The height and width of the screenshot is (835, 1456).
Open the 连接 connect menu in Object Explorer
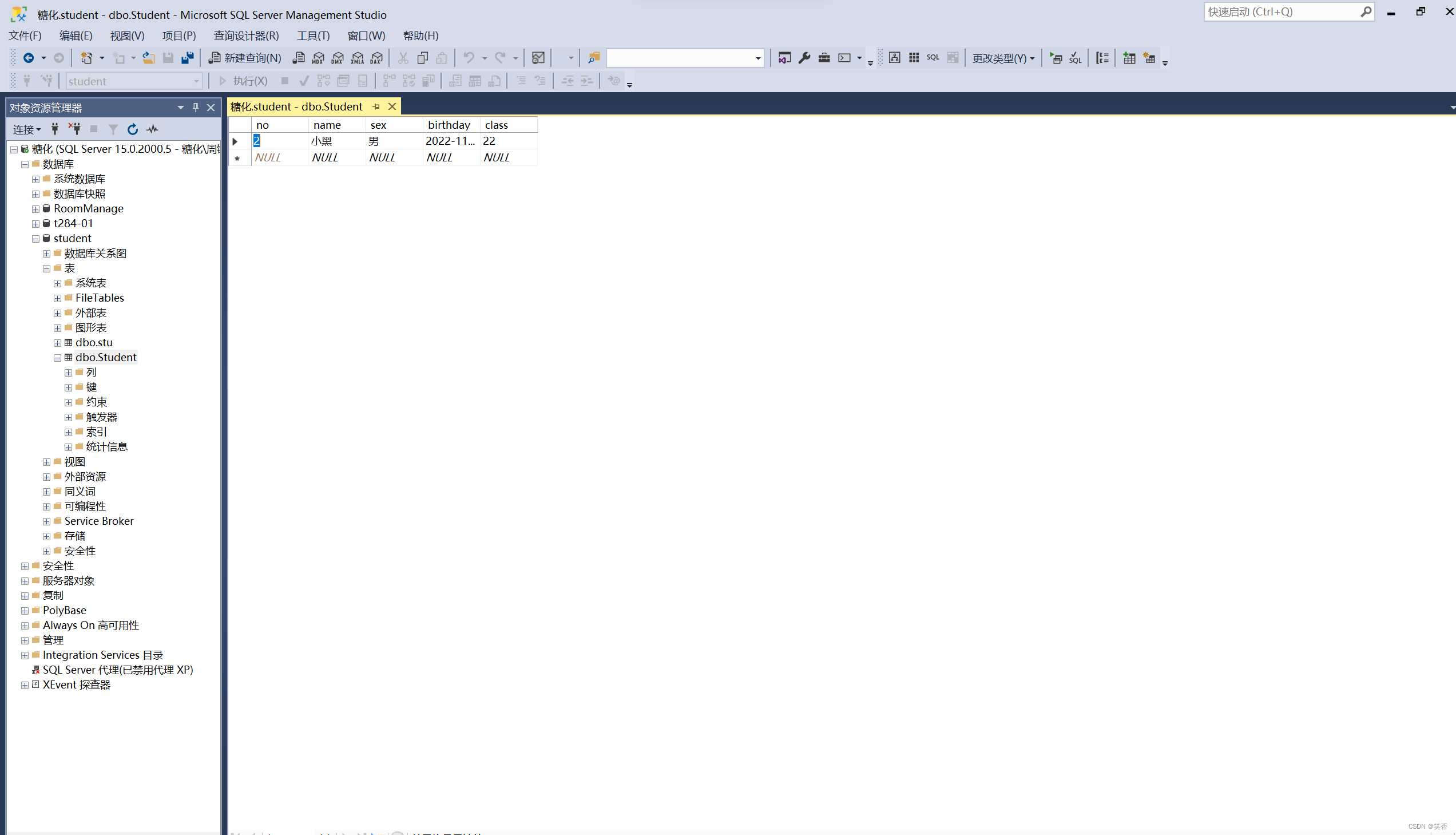click(26, 129)
